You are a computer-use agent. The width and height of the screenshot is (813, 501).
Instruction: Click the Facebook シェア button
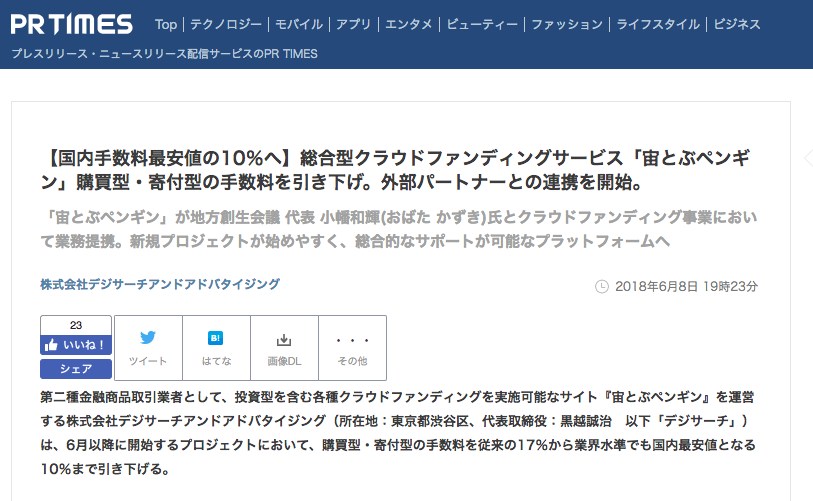[76, 369]
